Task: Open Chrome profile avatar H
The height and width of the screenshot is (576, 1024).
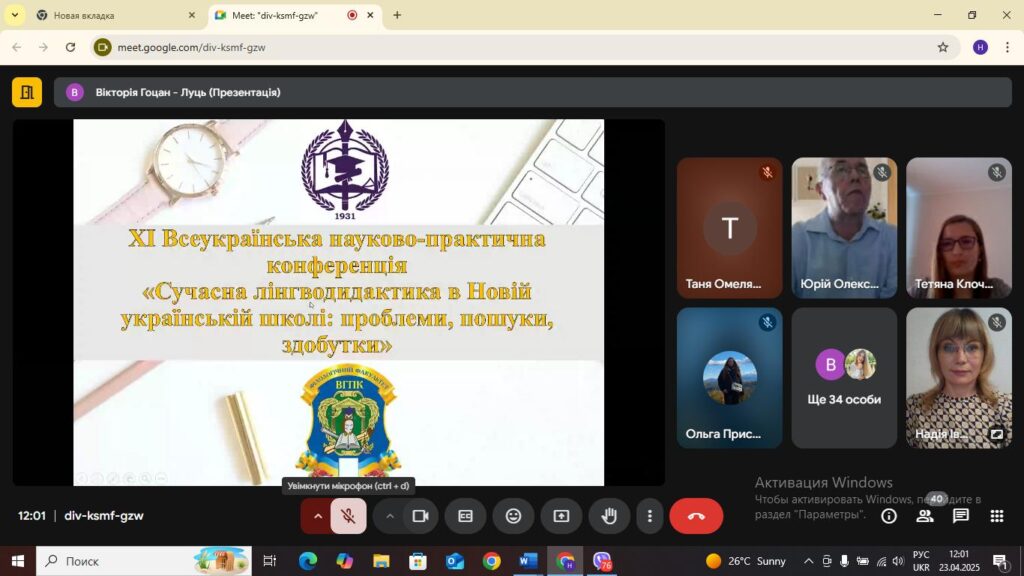Action: coord(980,47)
